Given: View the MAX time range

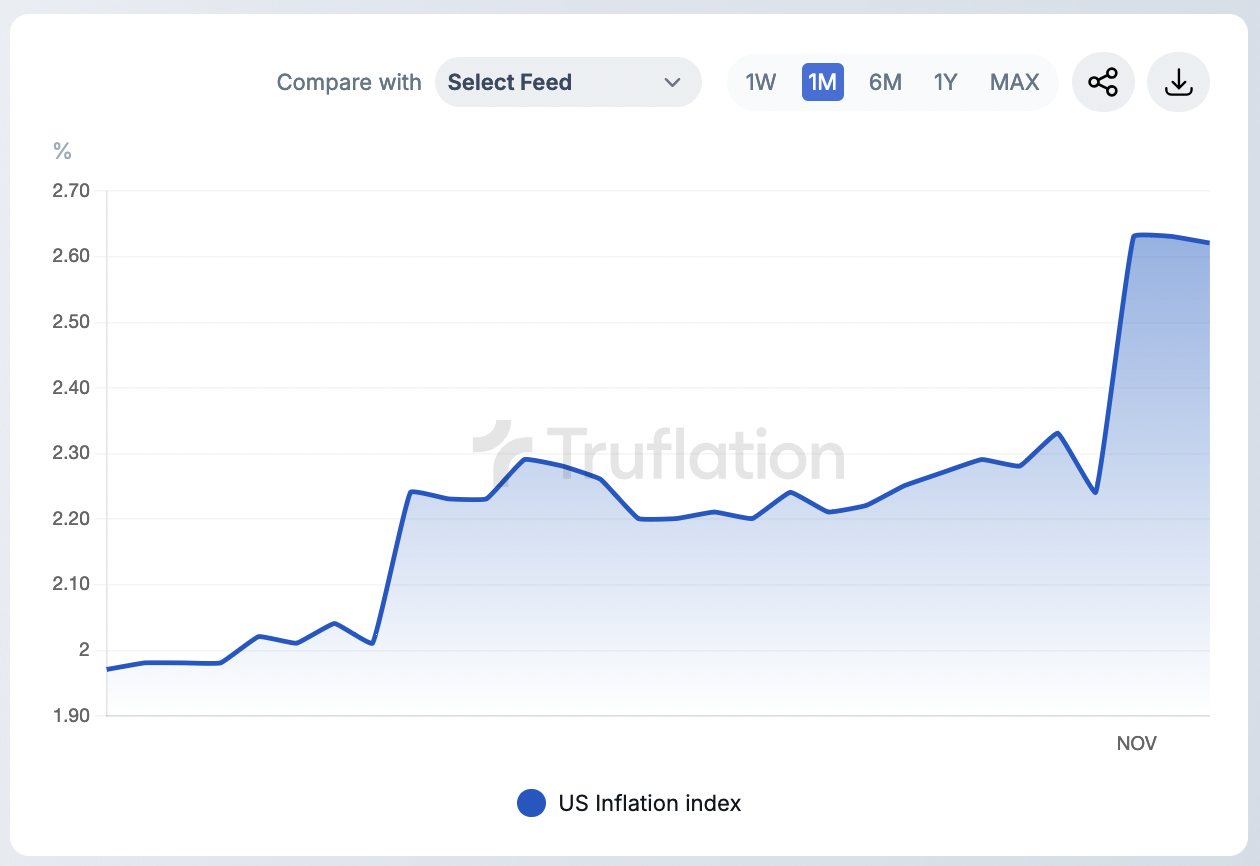Looking at the screenshot, I should coord(1014,82).
